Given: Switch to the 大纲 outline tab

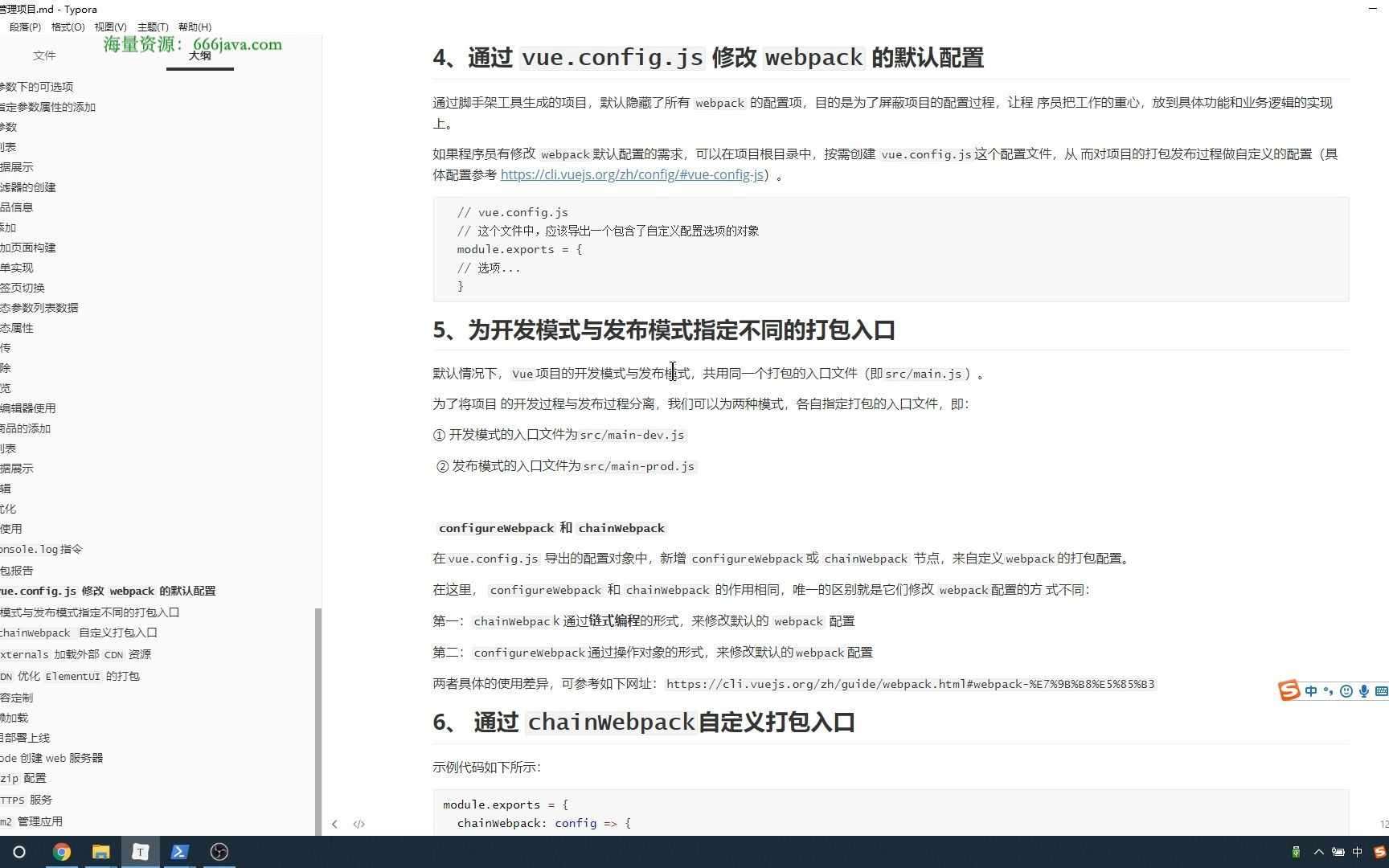Looking at the screenshot, I should (200, 55).
